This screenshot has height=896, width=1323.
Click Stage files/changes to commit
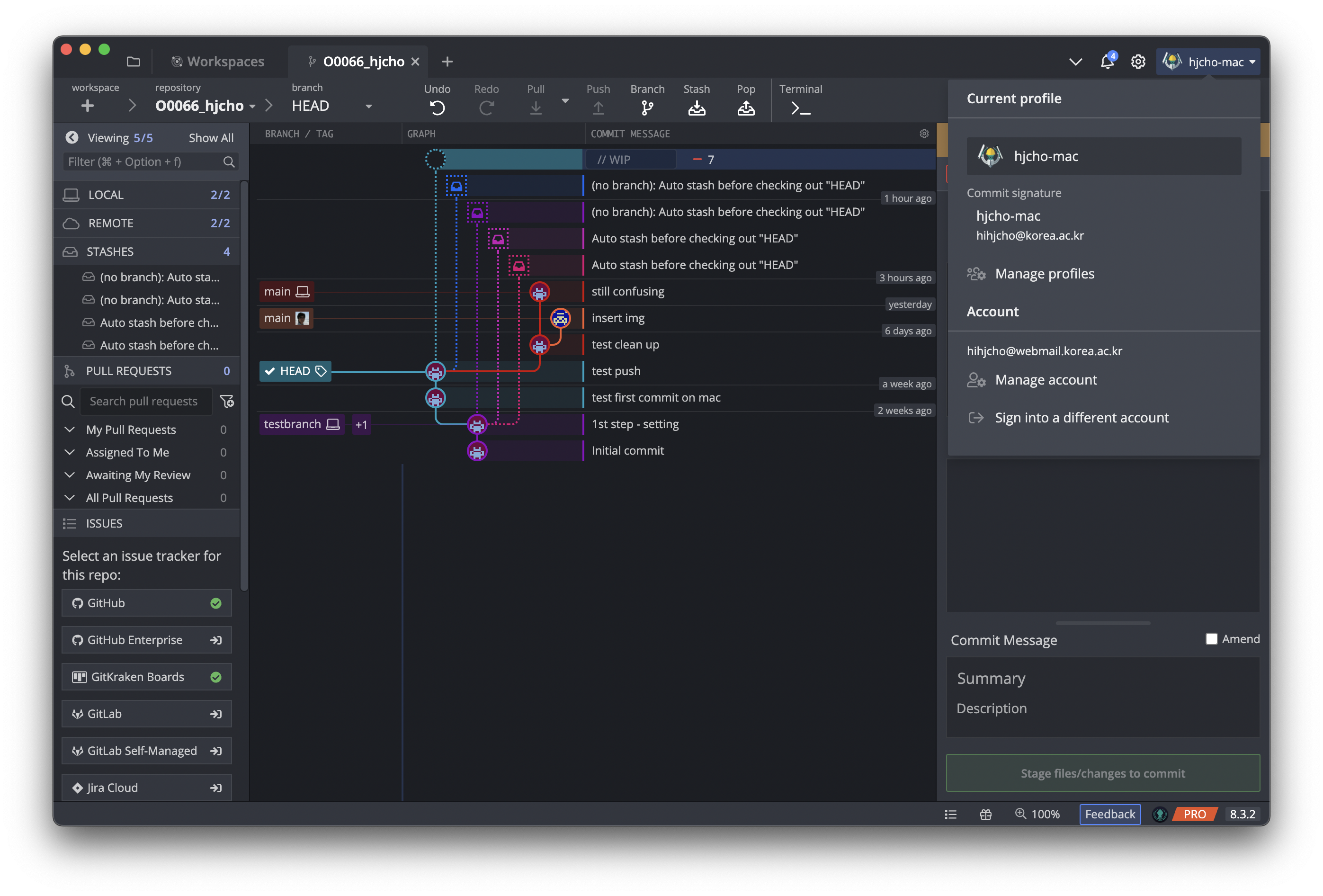pyautogui.click(x=1103, y=773)
